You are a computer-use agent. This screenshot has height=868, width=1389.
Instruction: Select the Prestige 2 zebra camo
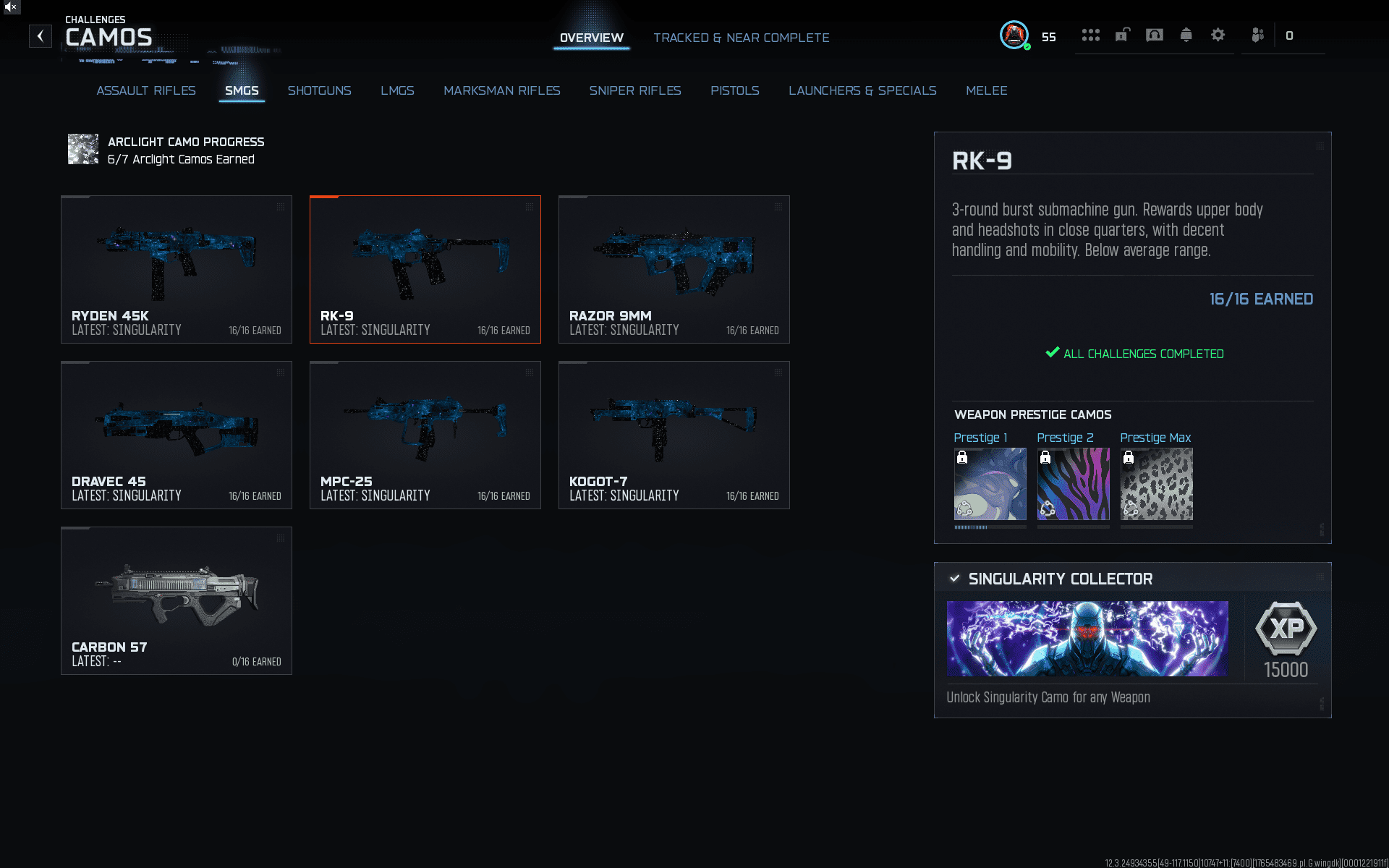tap(1073, 483)
